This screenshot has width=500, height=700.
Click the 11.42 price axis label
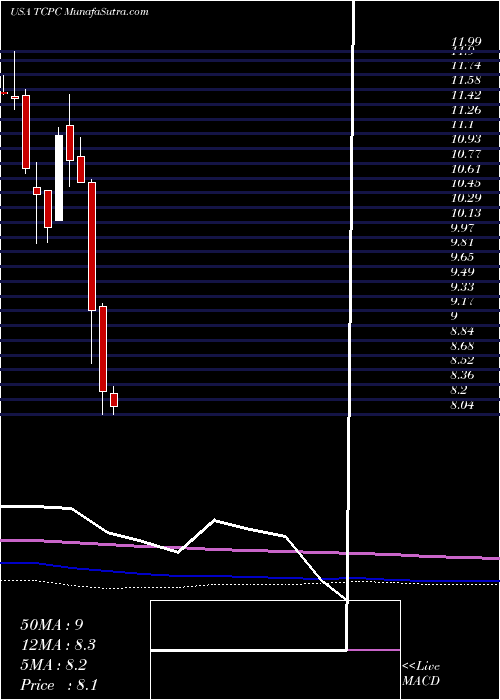click(x=466, y=95)
